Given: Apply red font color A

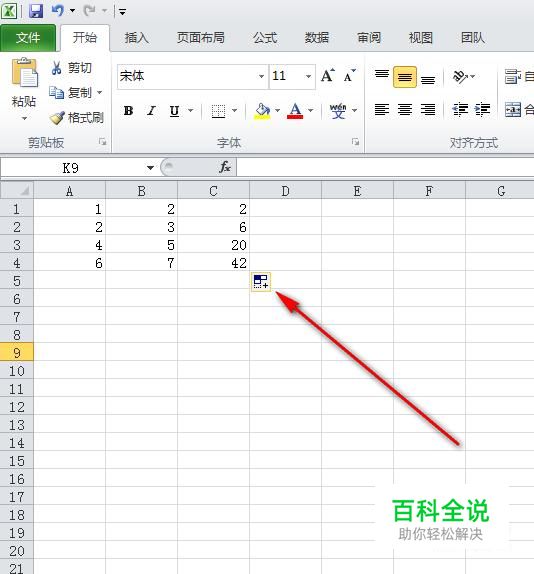Looking at the screenshot, I should 295,111.
